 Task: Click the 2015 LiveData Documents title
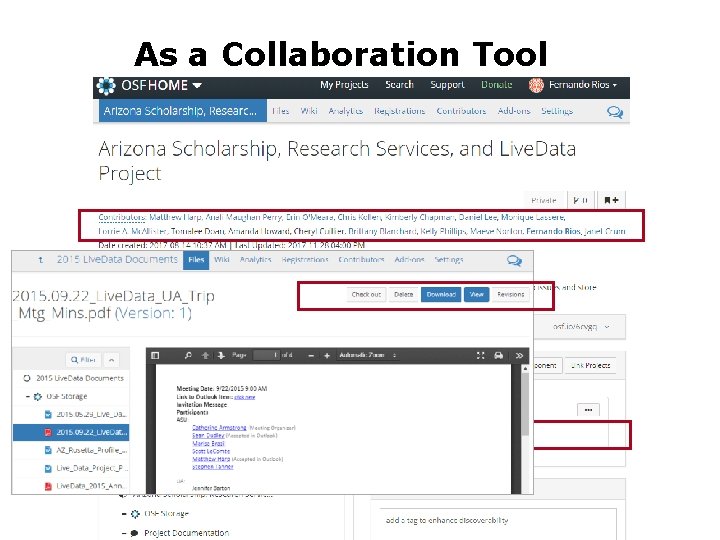[117, 259]
